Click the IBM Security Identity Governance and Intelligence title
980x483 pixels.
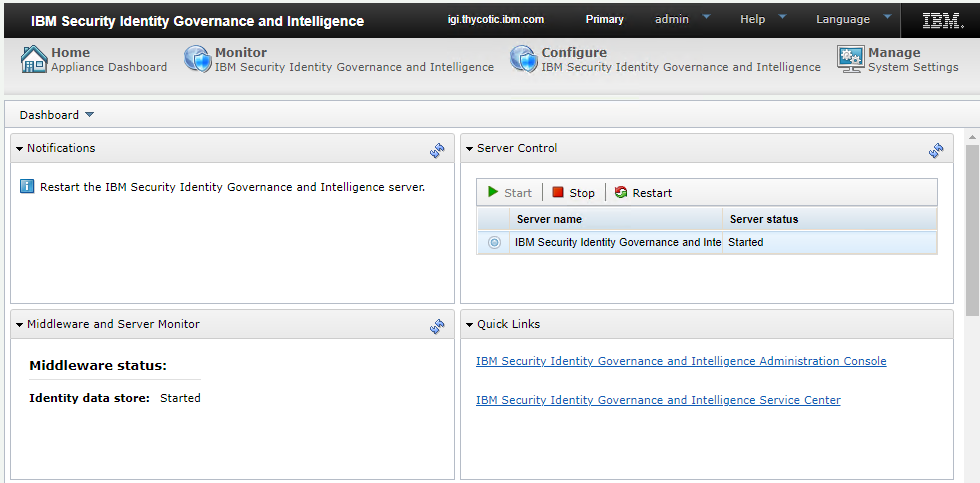(x=198, y=21)
